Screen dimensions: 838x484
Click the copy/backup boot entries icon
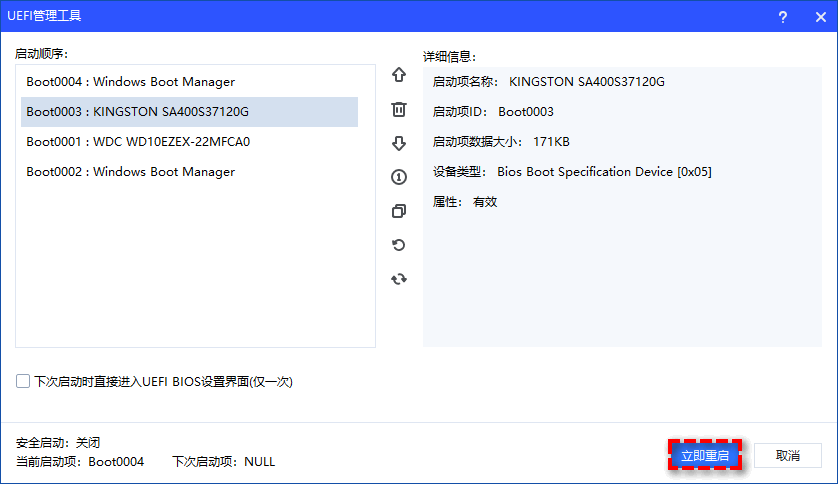coord(399,211)
